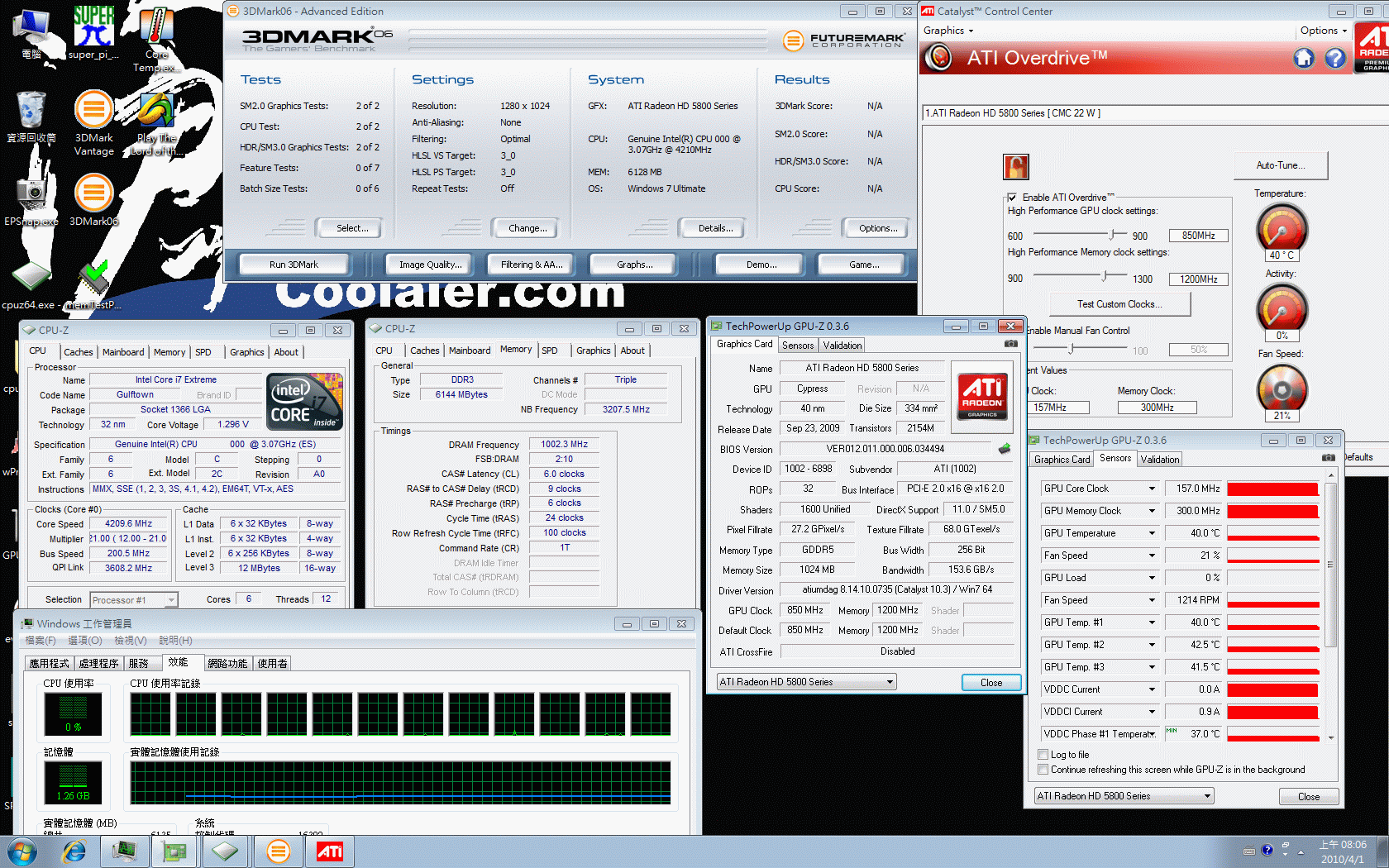This screenshot has width=1389, height=868.
Task: Click the ATI Radeon logo in GPU-Z
Action: tap(982, 397)
